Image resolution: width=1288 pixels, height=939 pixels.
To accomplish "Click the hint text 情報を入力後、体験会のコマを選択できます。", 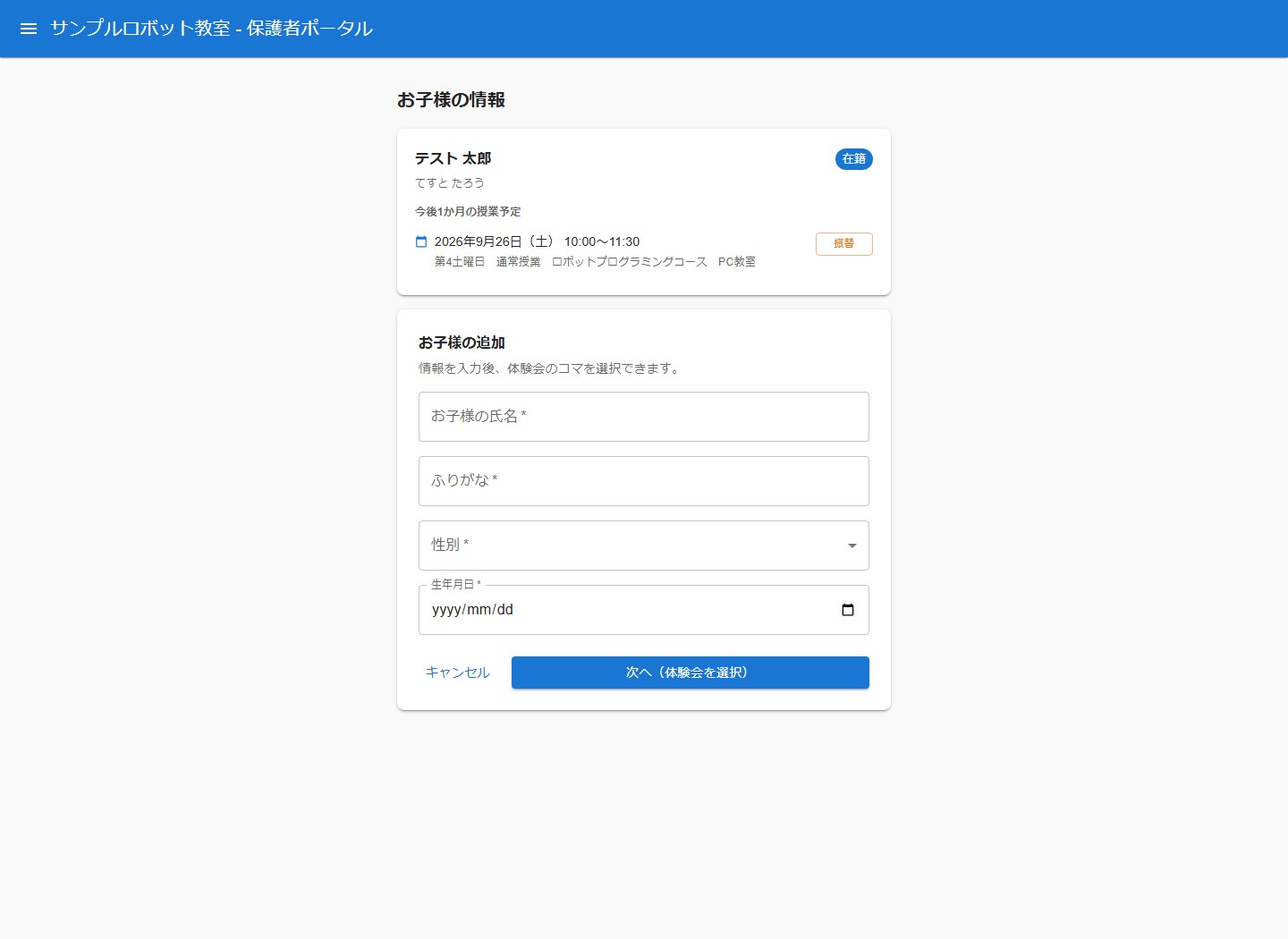I will pos(550,368).
